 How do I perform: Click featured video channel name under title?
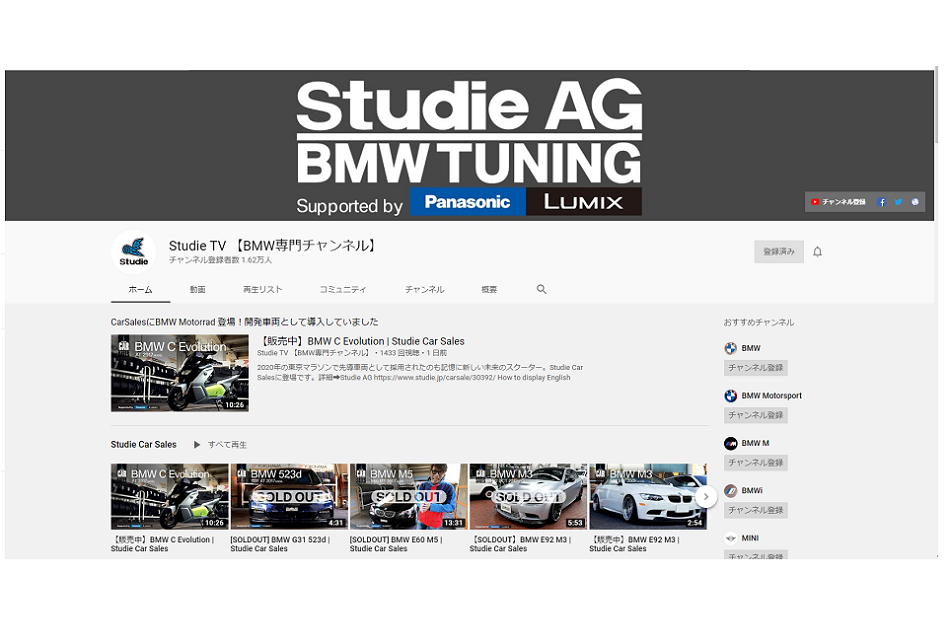(x=314, y=353)
